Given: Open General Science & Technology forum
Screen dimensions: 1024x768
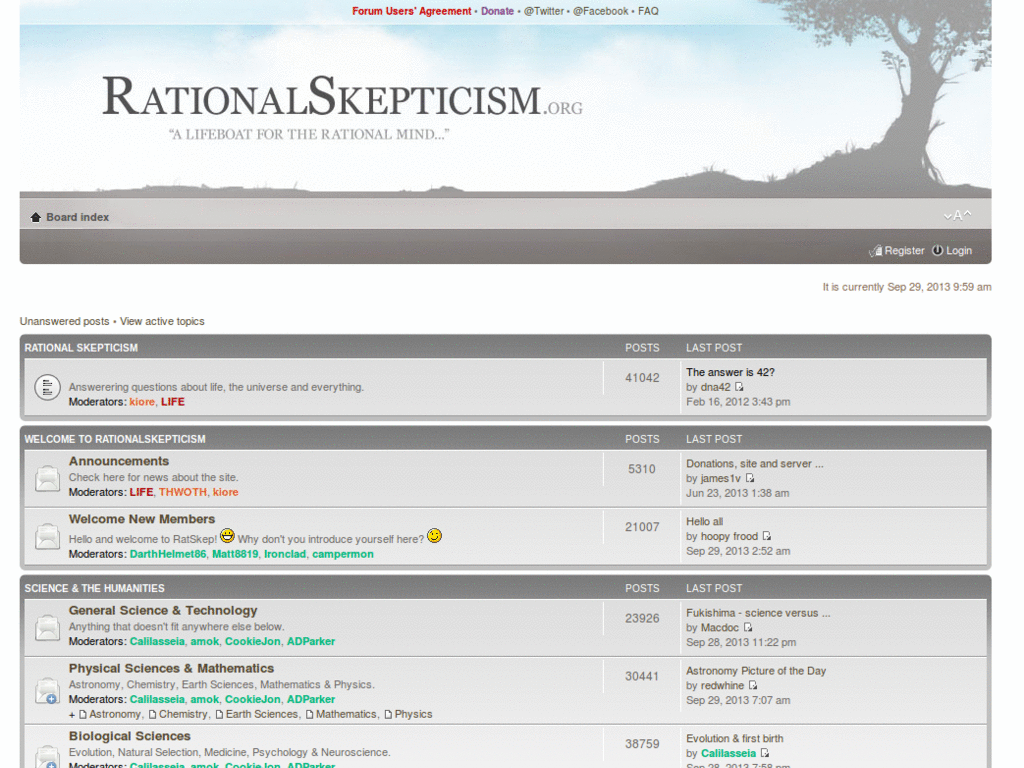Looking at the screenshot, I should point(163,610).
